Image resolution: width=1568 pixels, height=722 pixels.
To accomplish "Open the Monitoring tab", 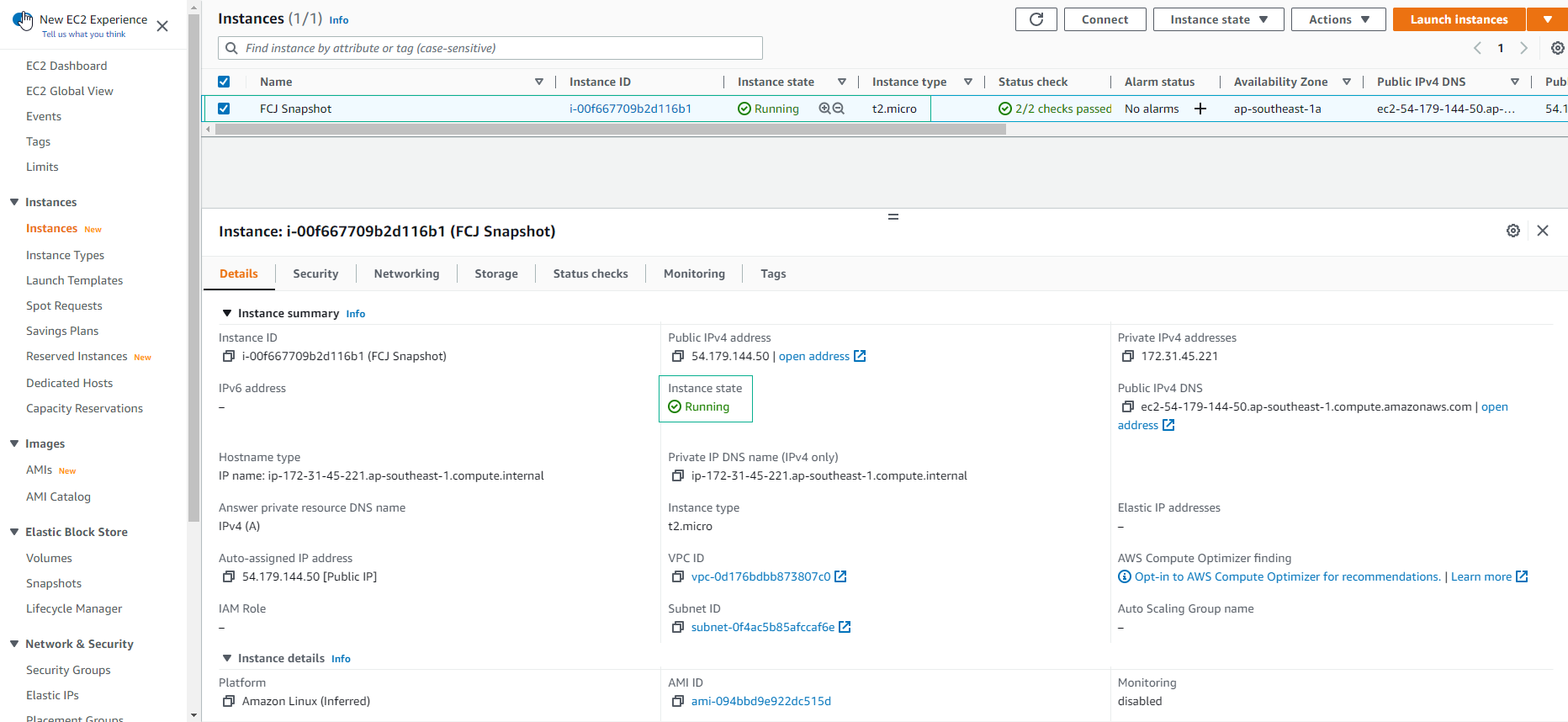I will [694, 273].
